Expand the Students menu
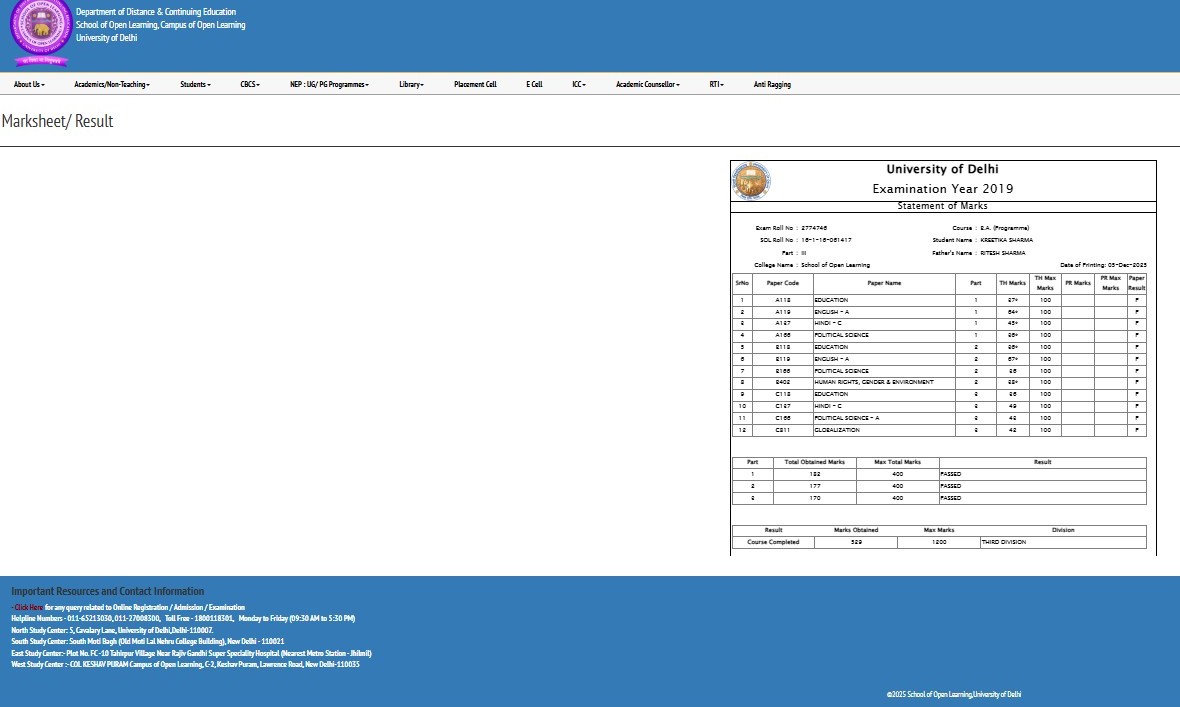Image resolution: width=1180 pixels, height=707 pixels. (195, 85)
